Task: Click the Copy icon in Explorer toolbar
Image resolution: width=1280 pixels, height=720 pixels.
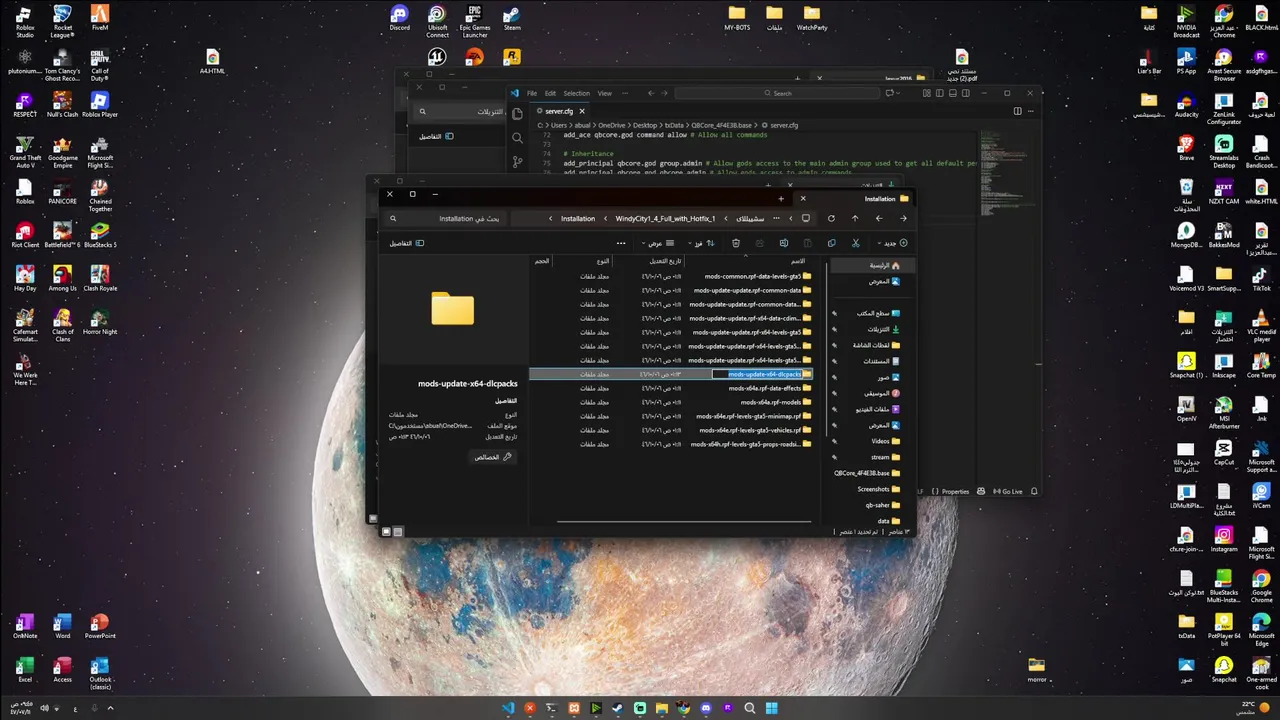Action: (x=831, y=243)
